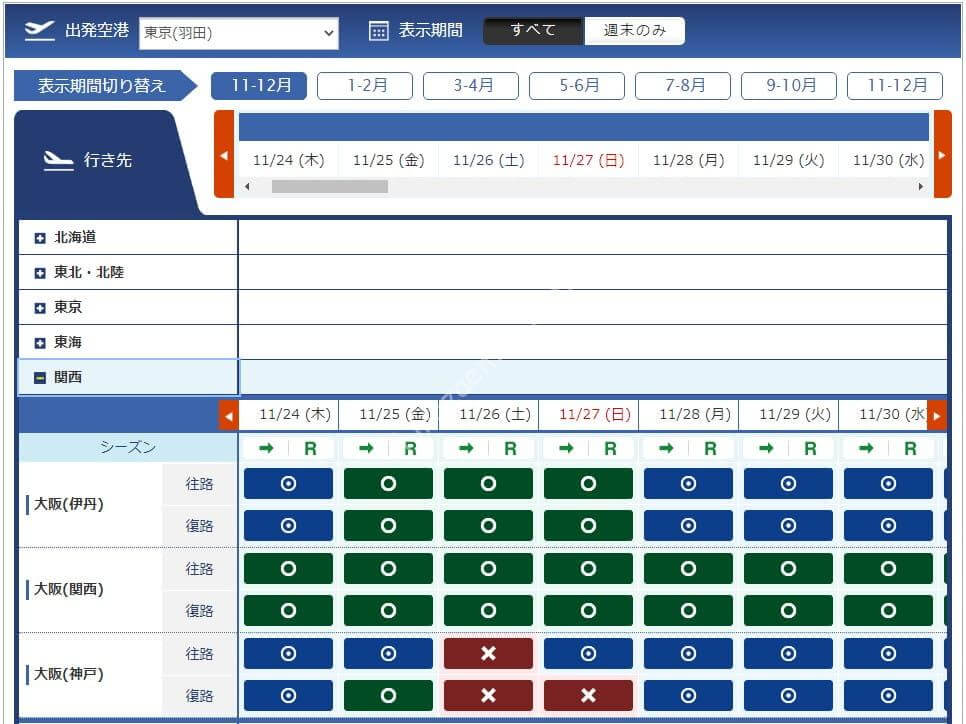Click the orange next arrow in 関西 date row
This screenshot has width=966, height=724.
(x=936, y=416)
